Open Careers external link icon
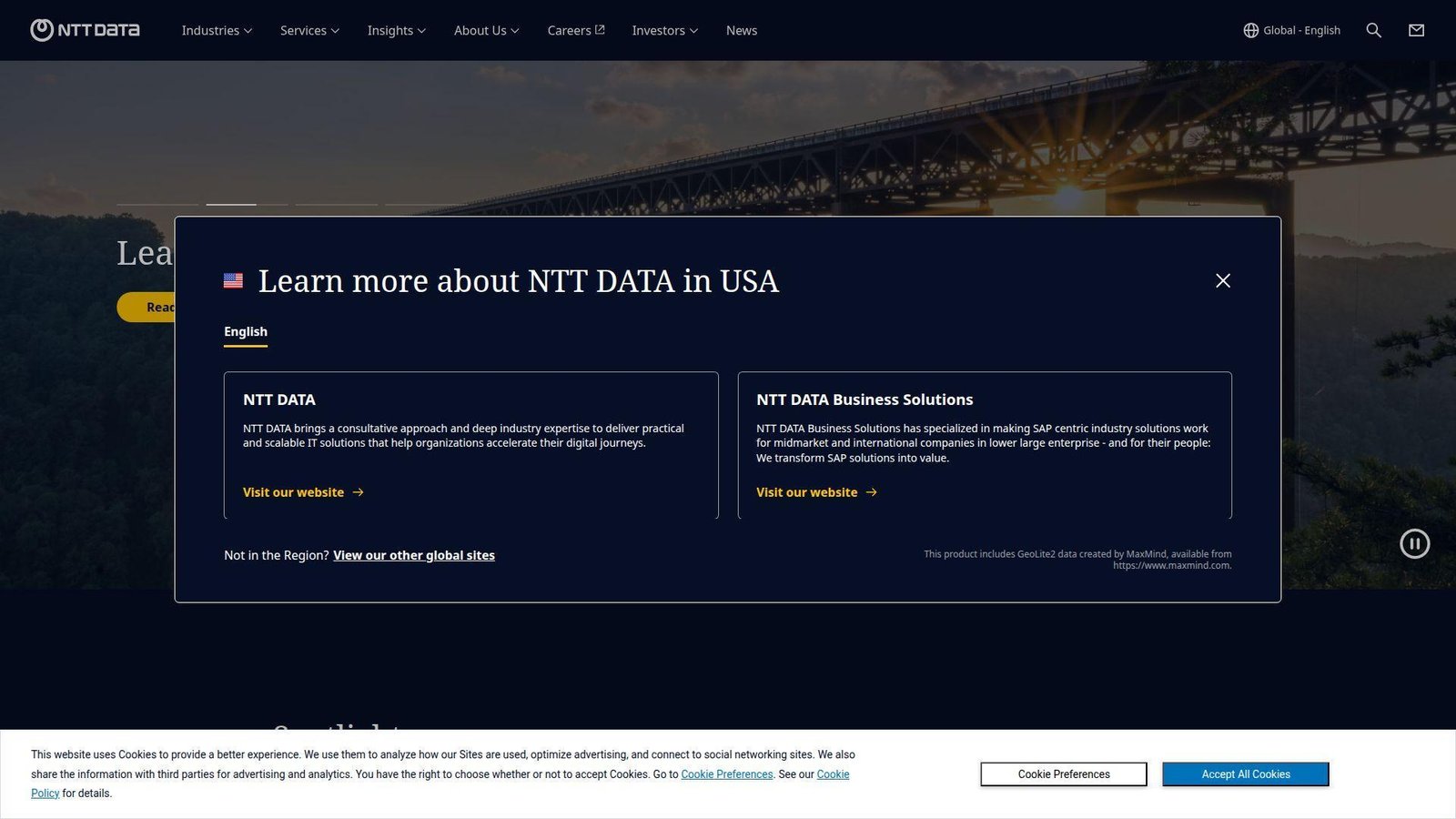Image resolution: width=1456 pixels, height=819 pixels. (600, 30)
